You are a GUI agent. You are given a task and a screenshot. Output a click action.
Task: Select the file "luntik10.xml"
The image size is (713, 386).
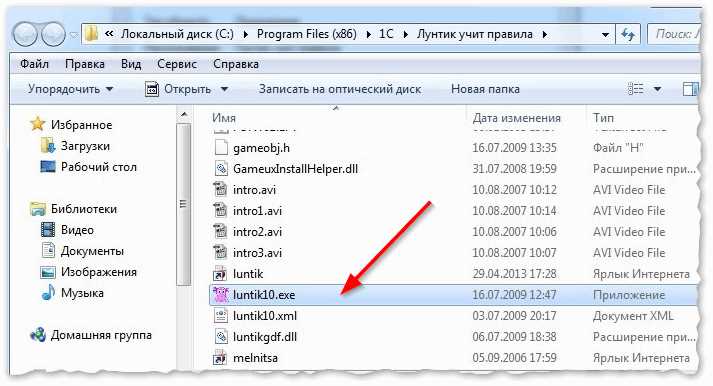[265, 316]
